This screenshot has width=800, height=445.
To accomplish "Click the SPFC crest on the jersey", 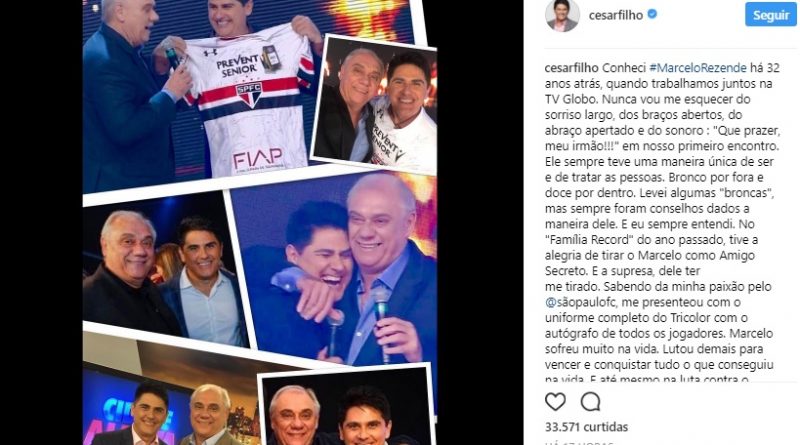I will coord(249,94).
